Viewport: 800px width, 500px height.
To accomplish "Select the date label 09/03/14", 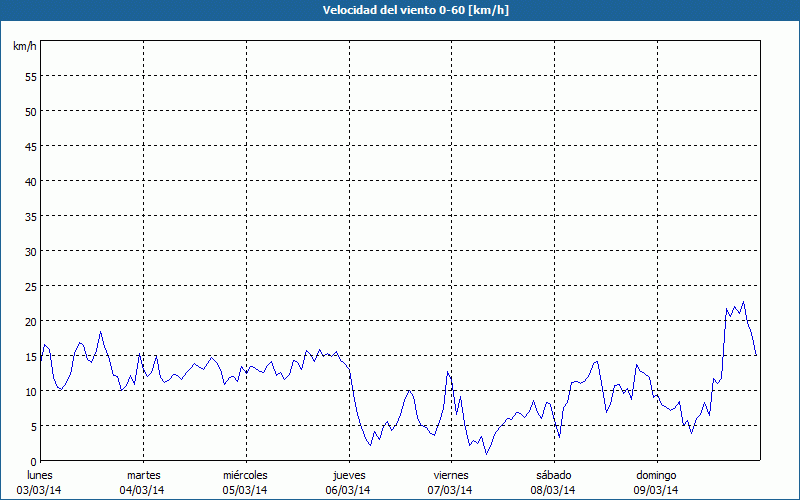I will pyautogui.click(x=656, y=490).
